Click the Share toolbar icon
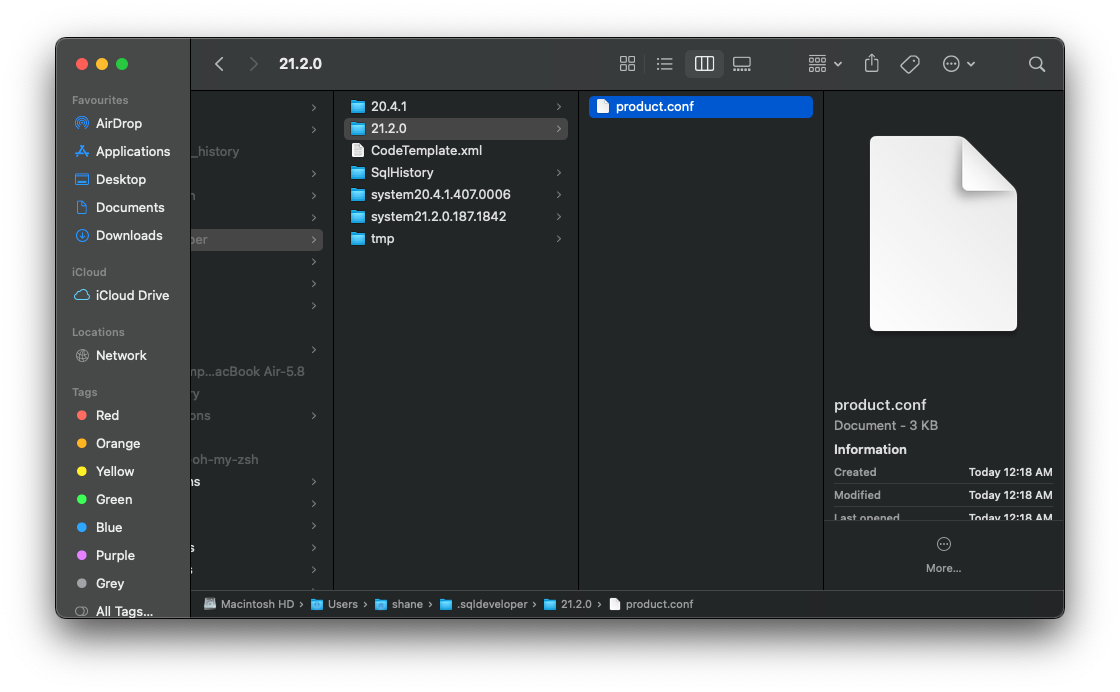Viewport: 1120px width, 692px height. tap(871, 64)
